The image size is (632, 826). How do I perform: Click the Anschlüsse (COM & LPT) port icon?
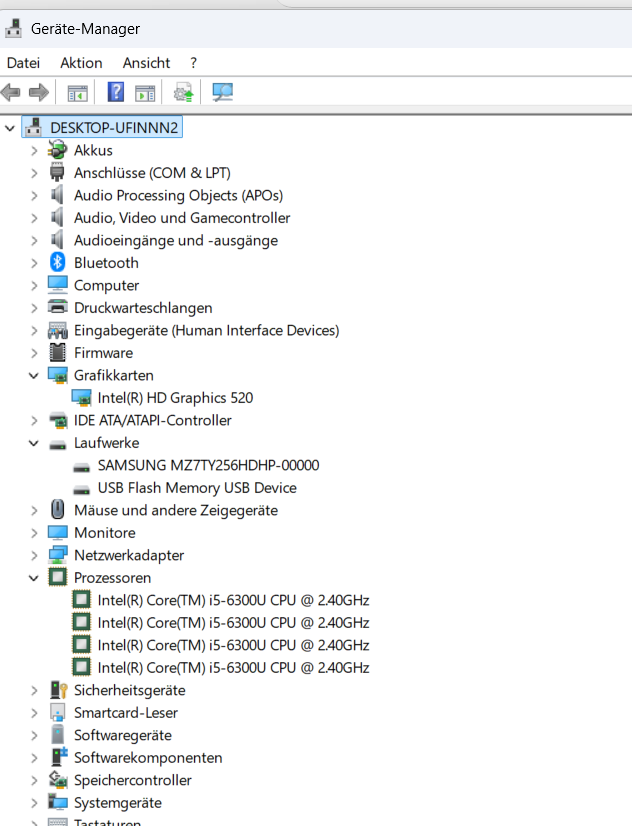(57, 172)
